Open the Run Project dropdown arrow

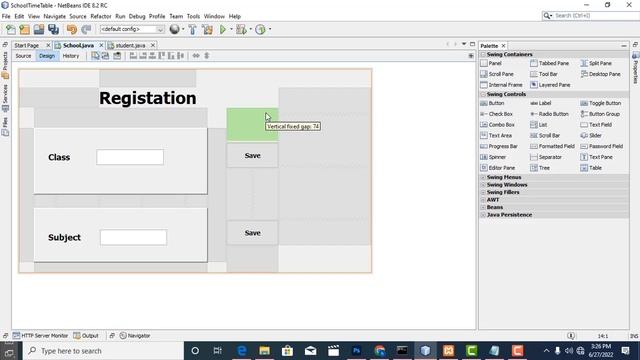coord(231,29)
